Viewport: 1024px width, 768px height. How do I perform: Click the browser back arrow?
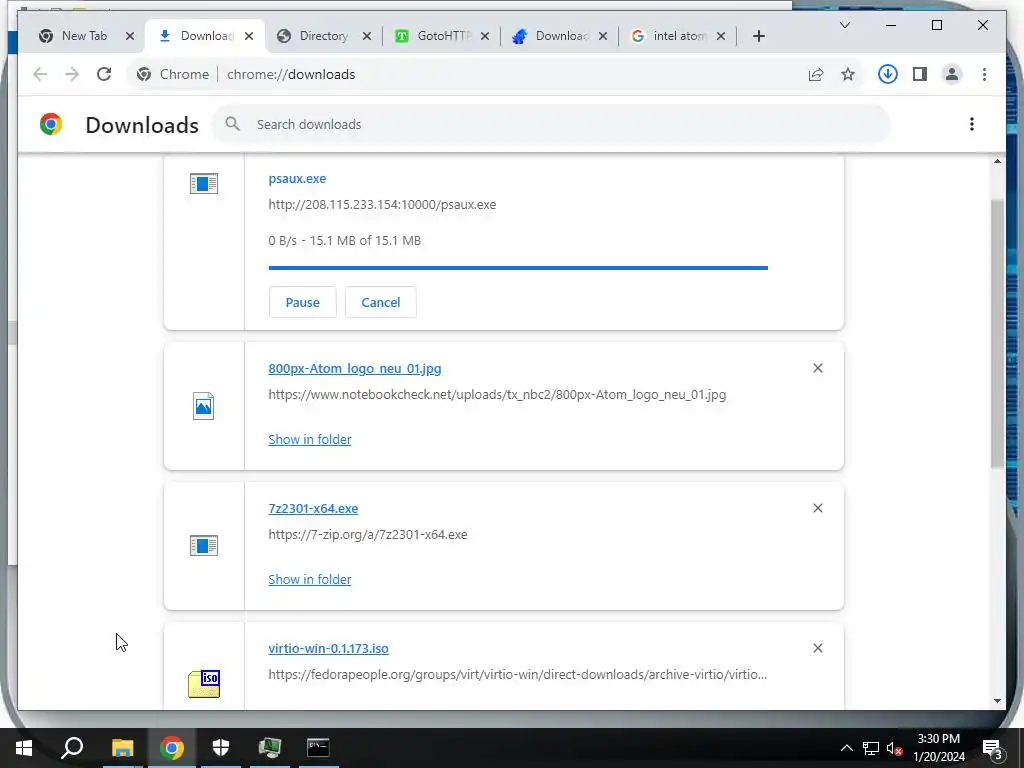pos(40,74)
